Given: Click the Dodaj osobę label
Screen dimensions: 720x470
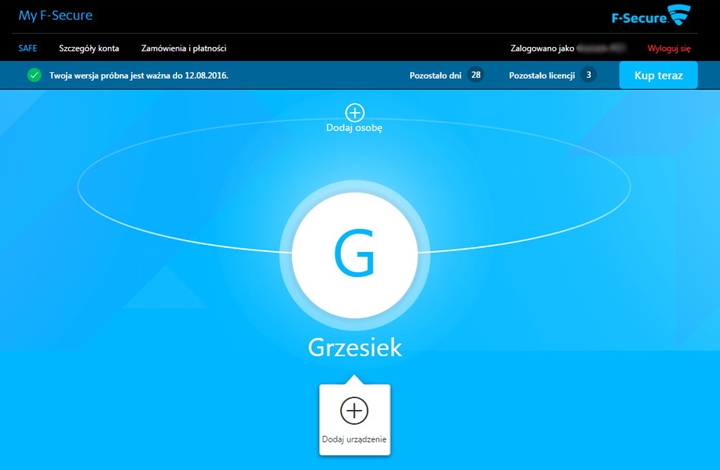Looking at the screenshot, I should point(354,128).
